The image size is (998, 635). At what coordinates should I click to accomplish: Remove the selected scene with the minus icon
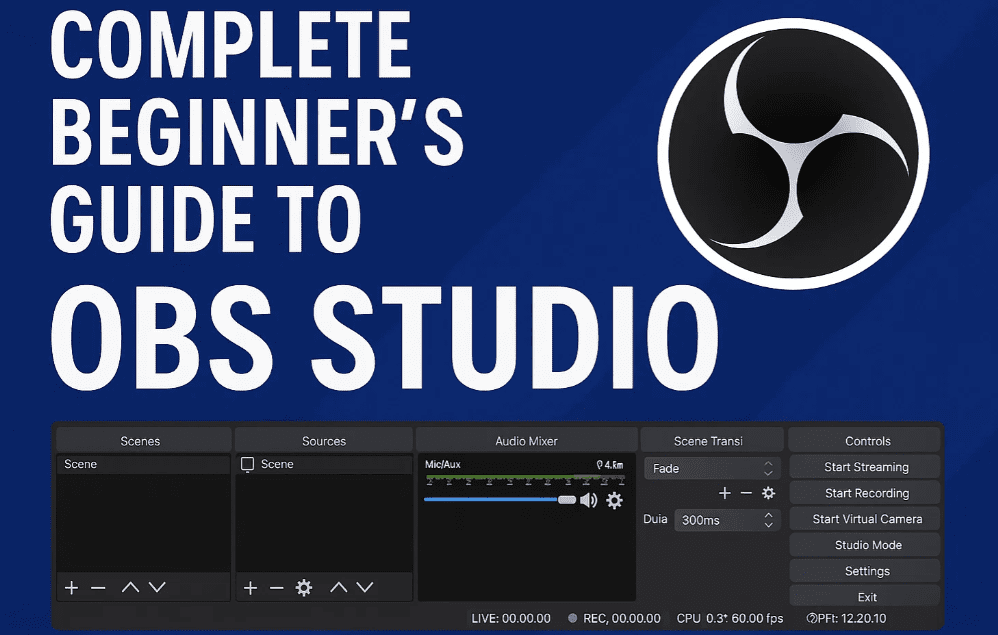pos(98,588)
